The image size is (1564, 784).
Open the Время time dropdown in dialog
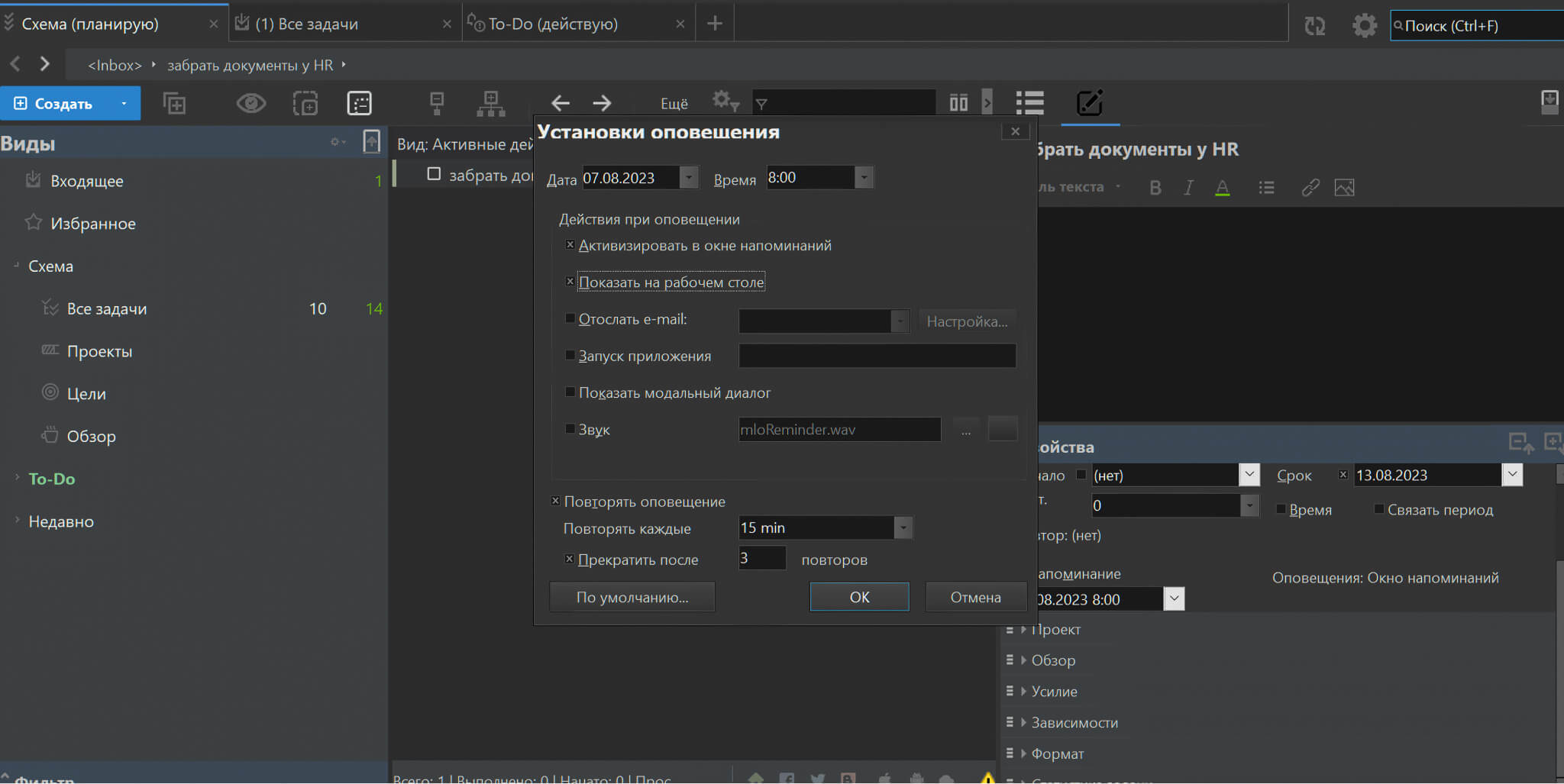[x=864, y=177]
